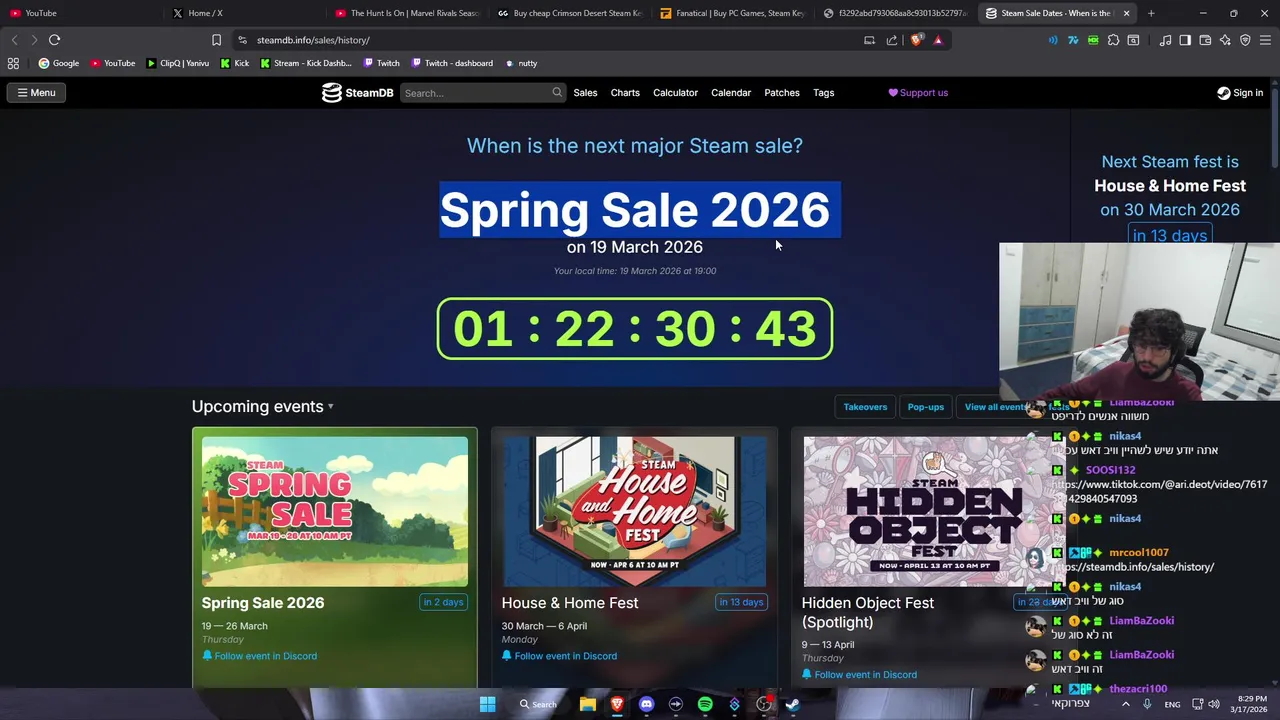The image size is (1280, 720).
Task: Open Spotify from the taskbar
Action: pos(705,704)
